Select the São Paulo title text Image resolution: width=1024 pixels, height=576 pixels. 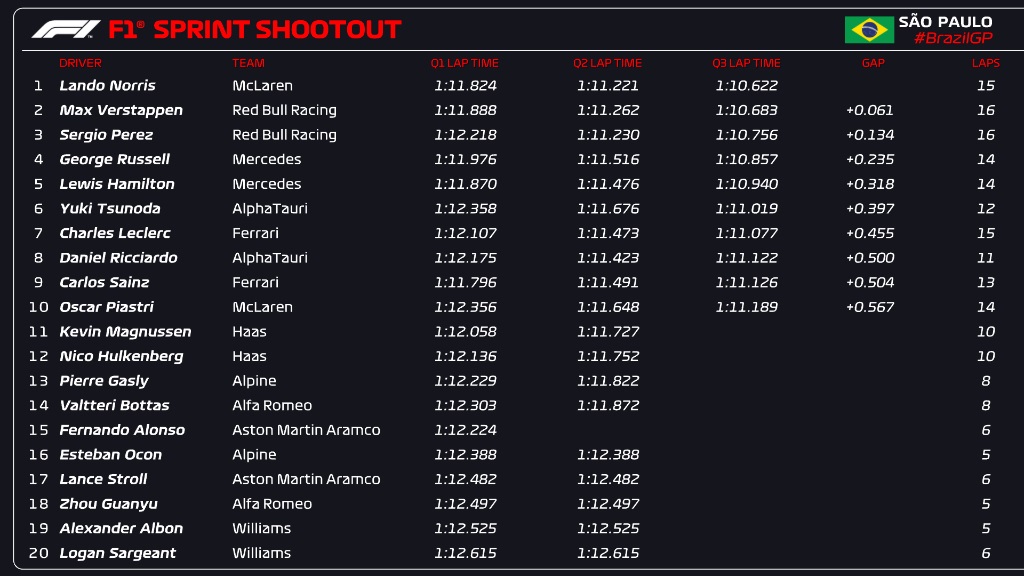(x=945, y=22)
